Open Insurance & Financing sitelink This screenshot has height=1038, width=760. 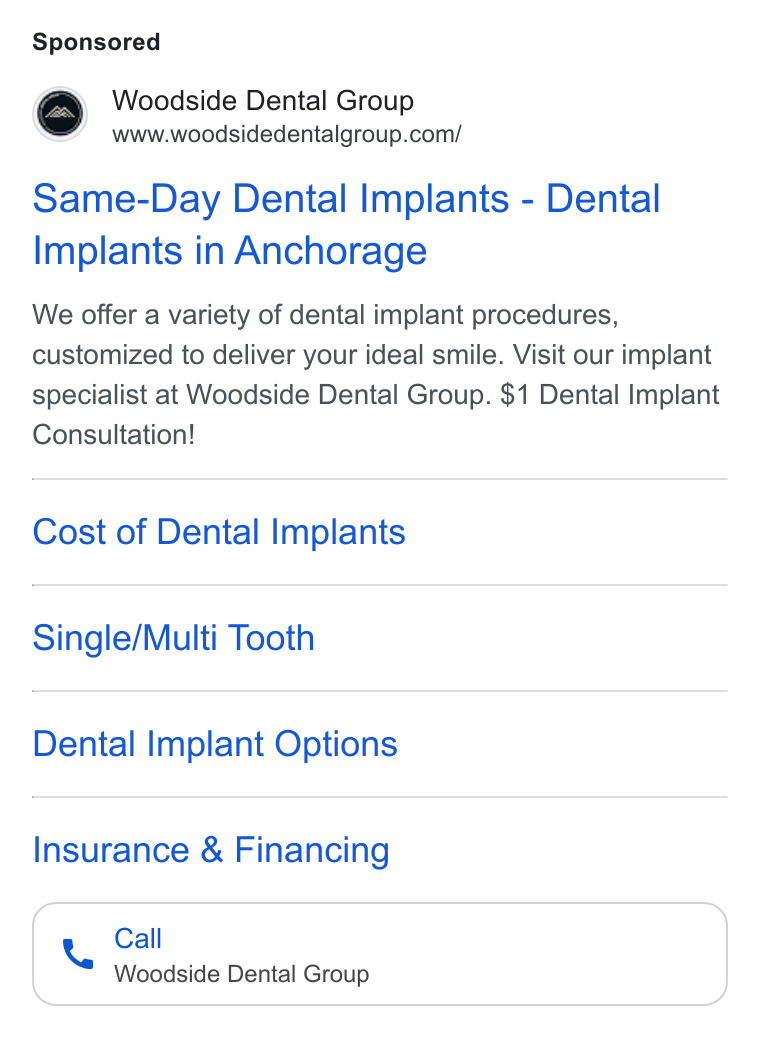point(211,850)
